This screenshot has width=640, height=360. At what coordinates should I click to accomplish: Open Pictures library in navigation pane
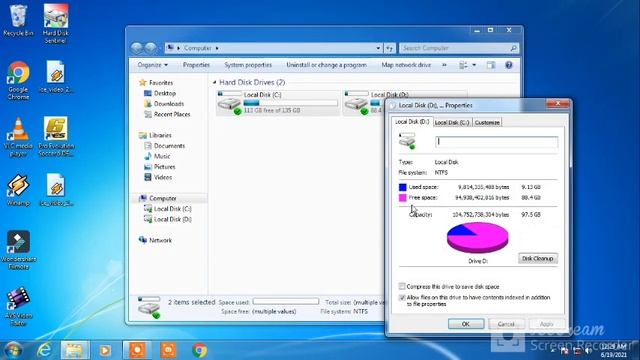pyautogui.click(x=164, y=167)
